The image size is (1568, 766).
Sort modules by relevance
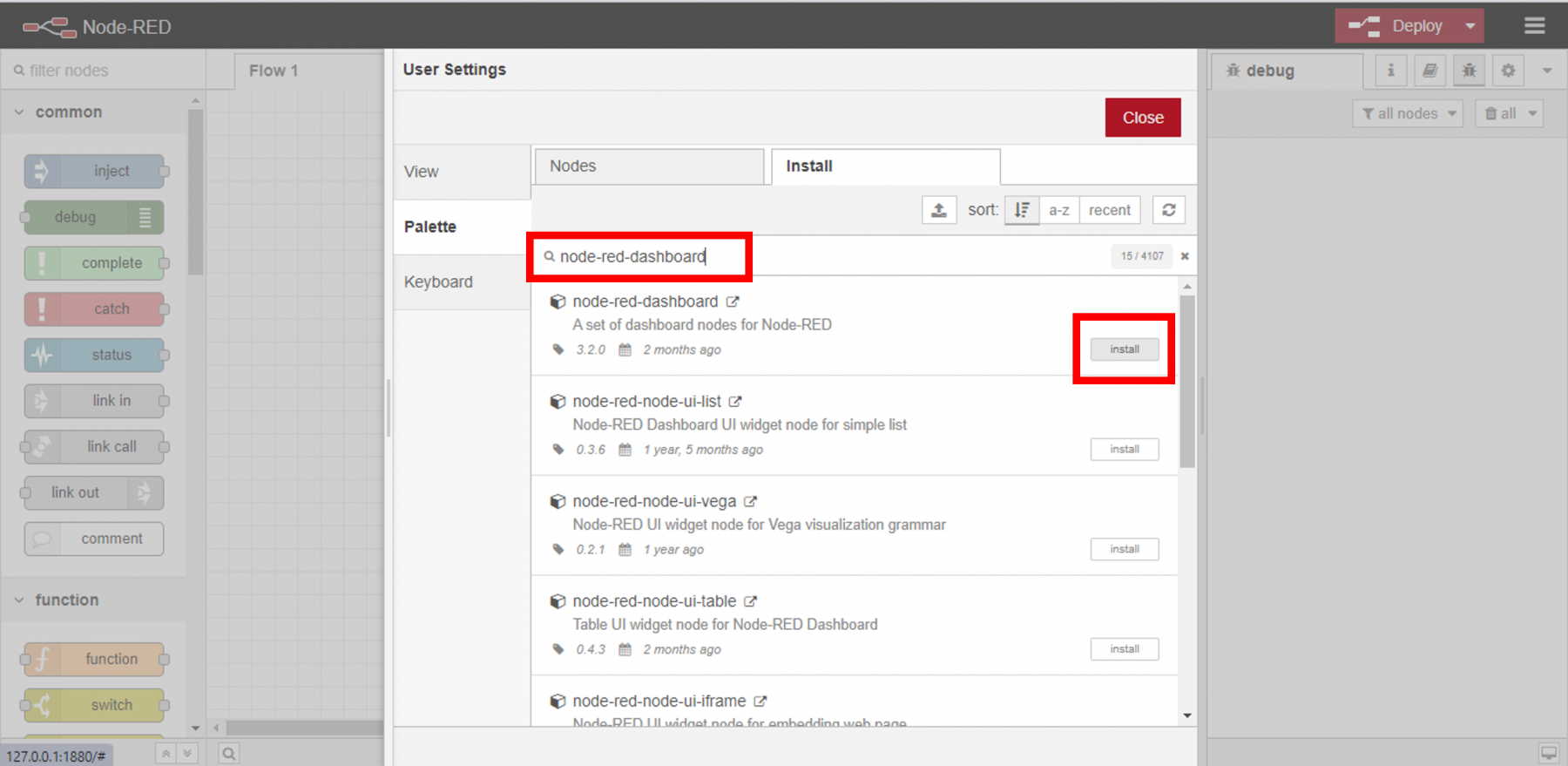coord(1022,210)
